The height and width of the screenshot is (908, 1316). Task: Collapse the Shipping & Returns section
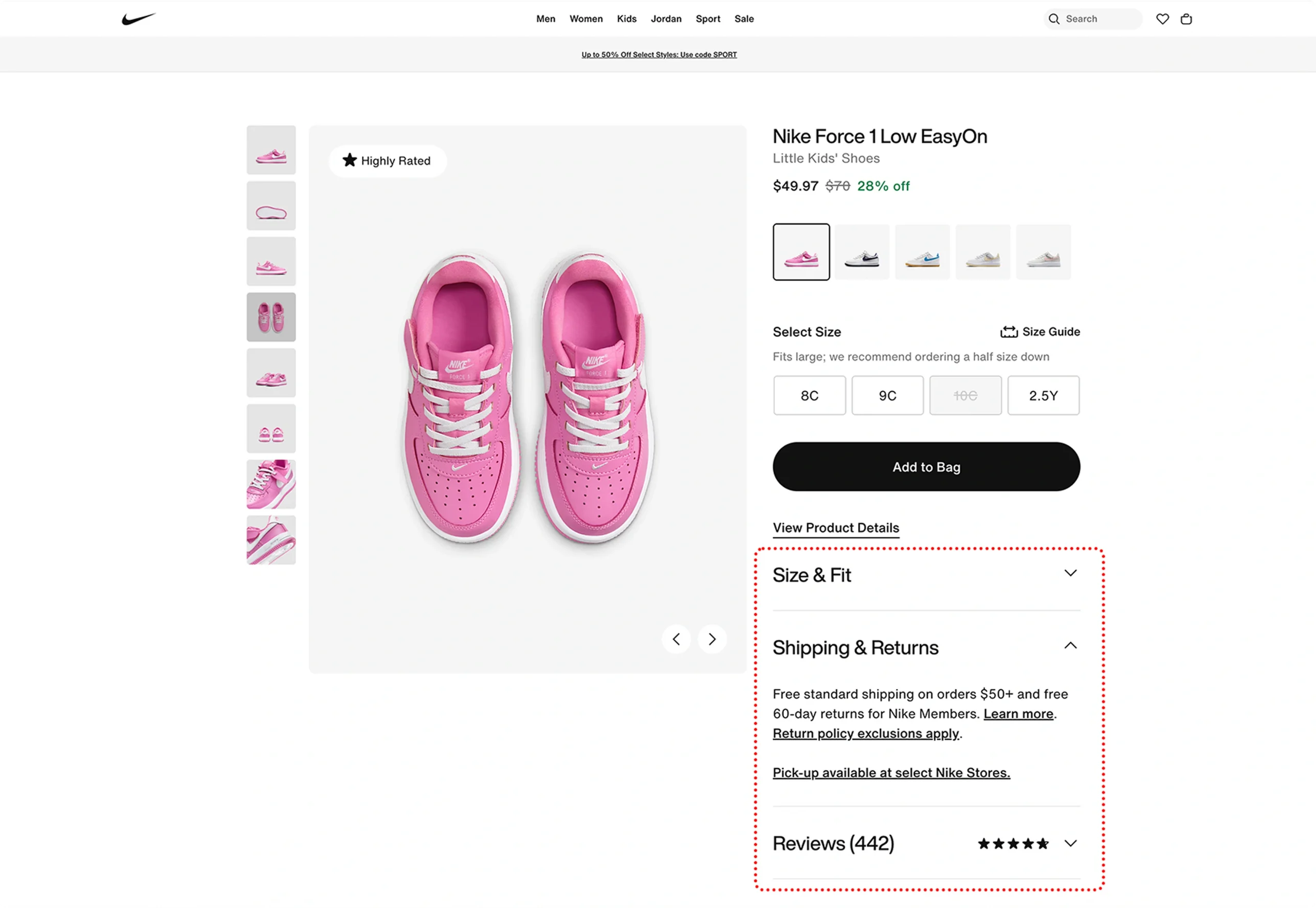1070,646
